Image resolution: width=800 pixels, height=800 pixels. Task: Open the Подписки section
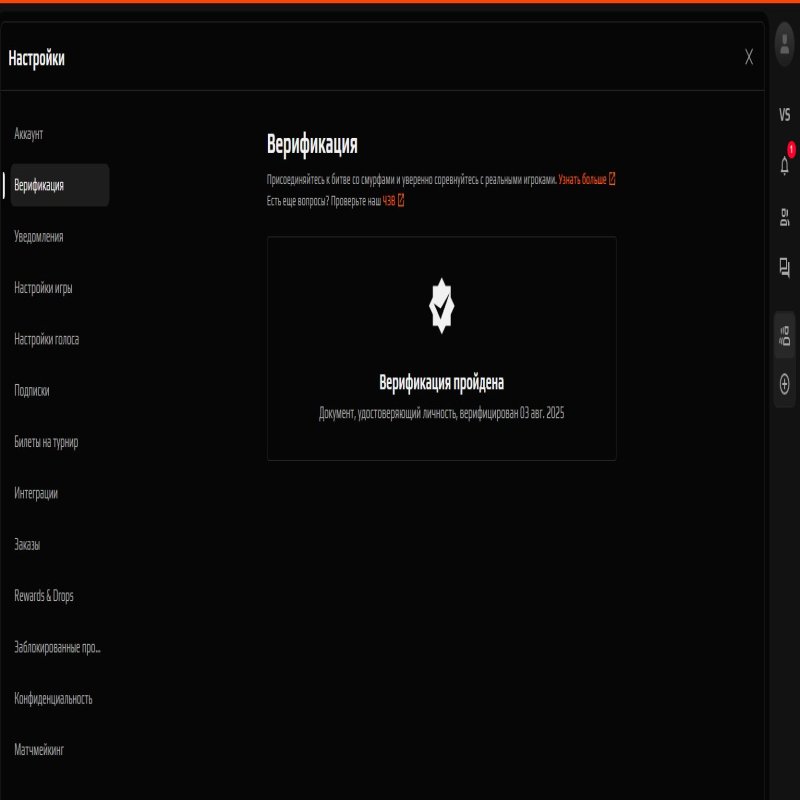tap(32, 391)
